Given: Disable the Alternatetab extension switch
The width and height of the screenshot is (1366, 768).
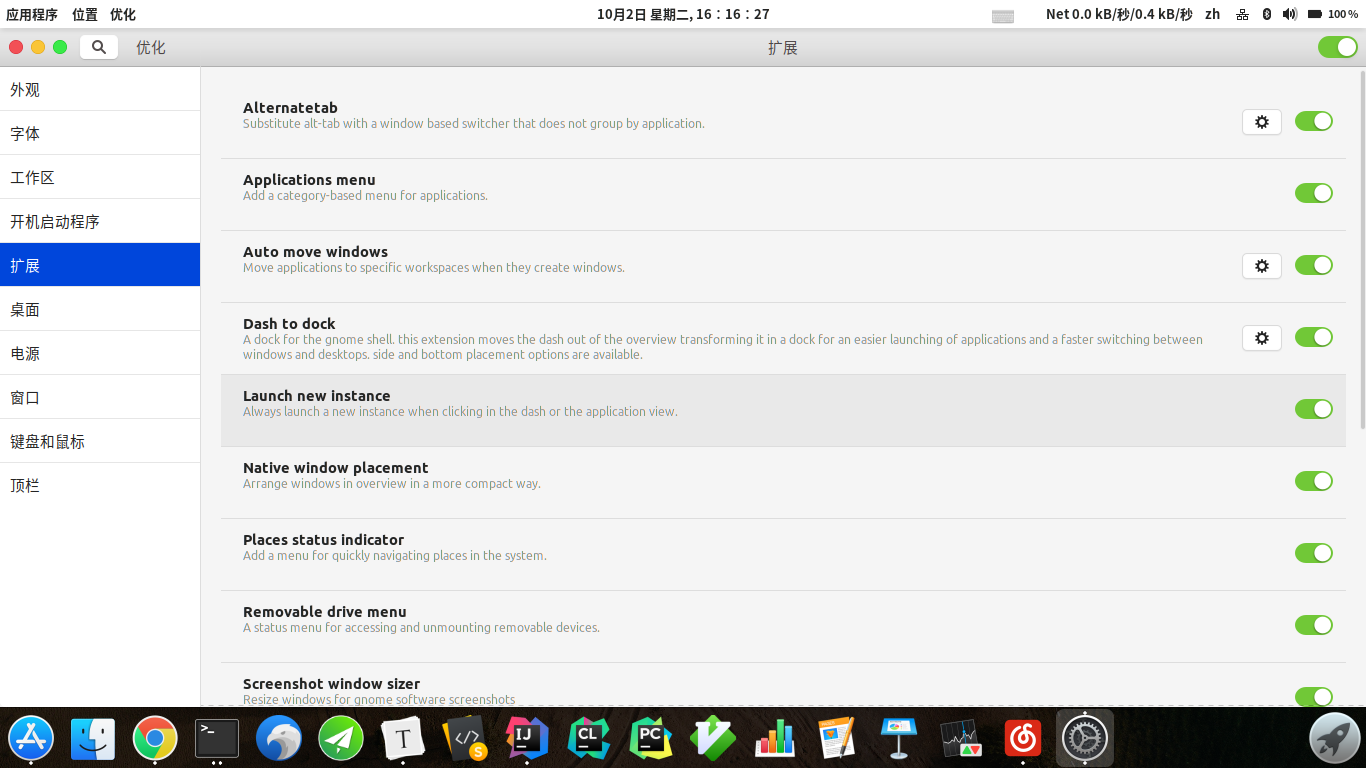Looking at the screenshot, I should (x=1314, y=121).
